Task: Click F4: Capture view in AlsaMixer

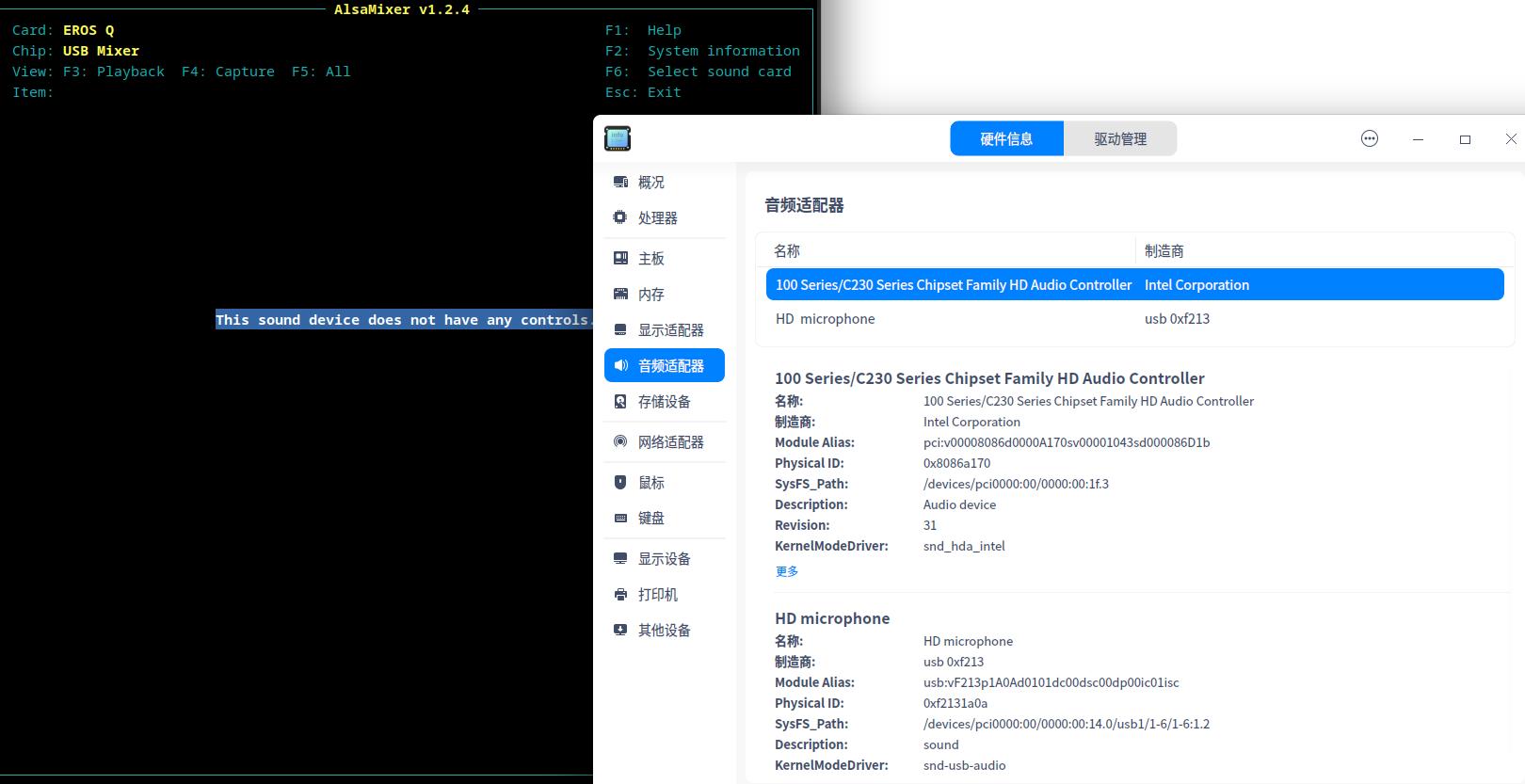Action: pyautogui.click(x=228, y=72)
